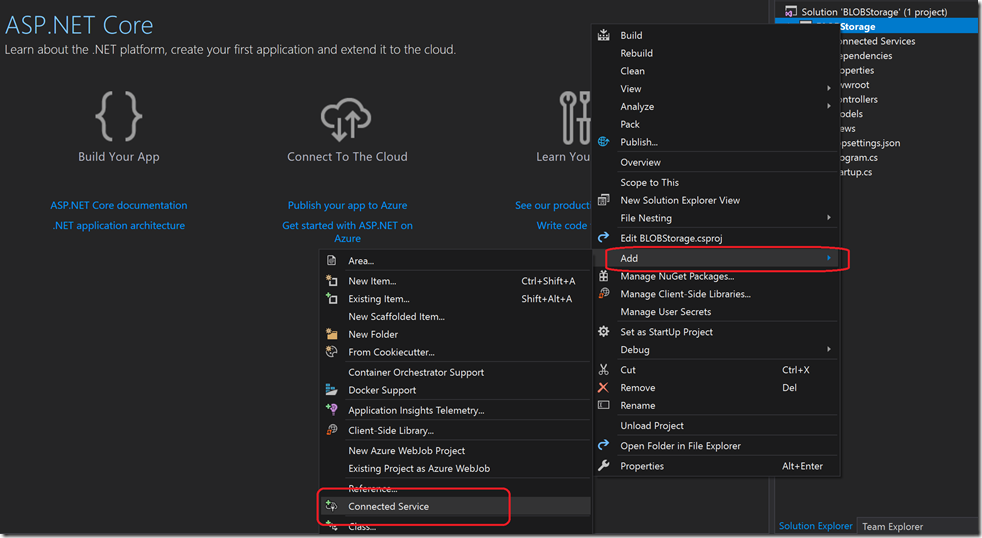Image resolution: width=982 pixels, height=538 pixels.
Task: Click the From Cookiecutter icon
Action: pos(332,351)
